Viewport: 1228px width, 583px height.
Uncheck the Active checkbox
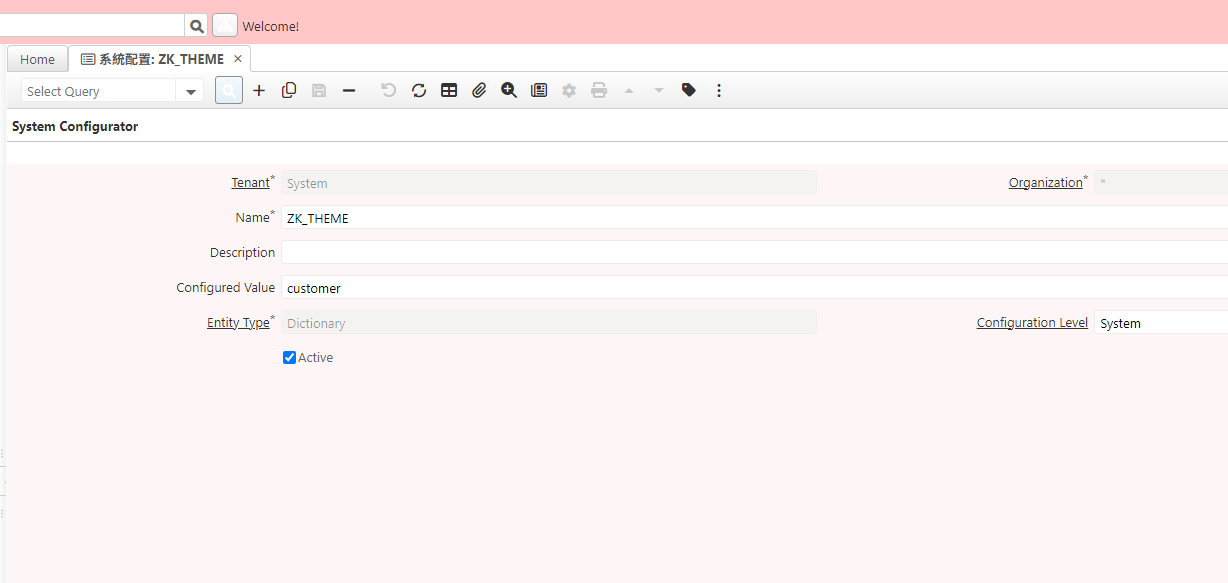click(x=290, y=358)
